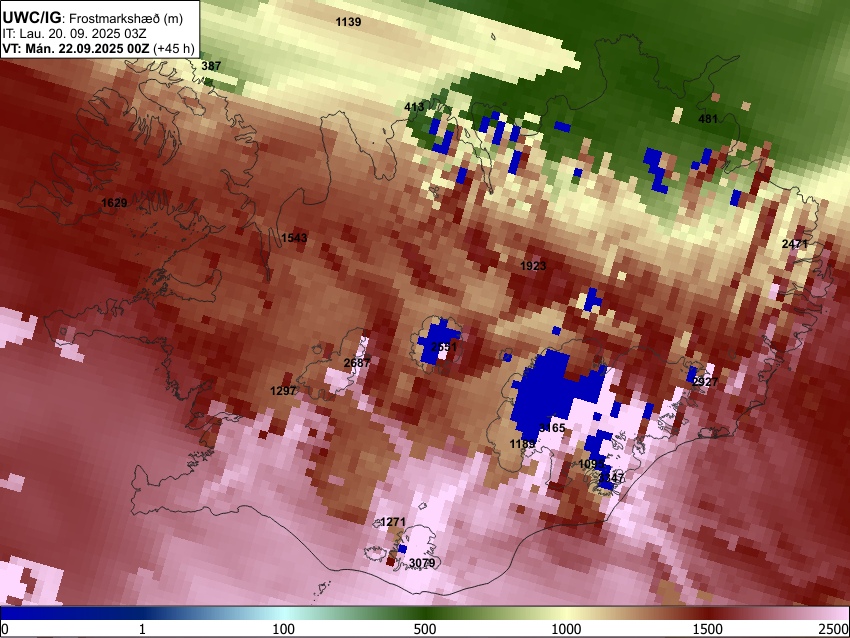Click the legend tick label 1500

707,629
